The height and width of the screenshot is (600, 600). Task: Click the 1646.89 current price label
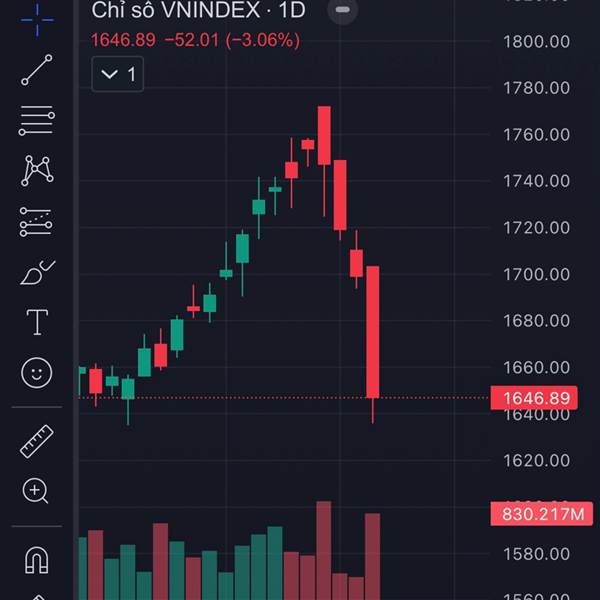point(536,398)
